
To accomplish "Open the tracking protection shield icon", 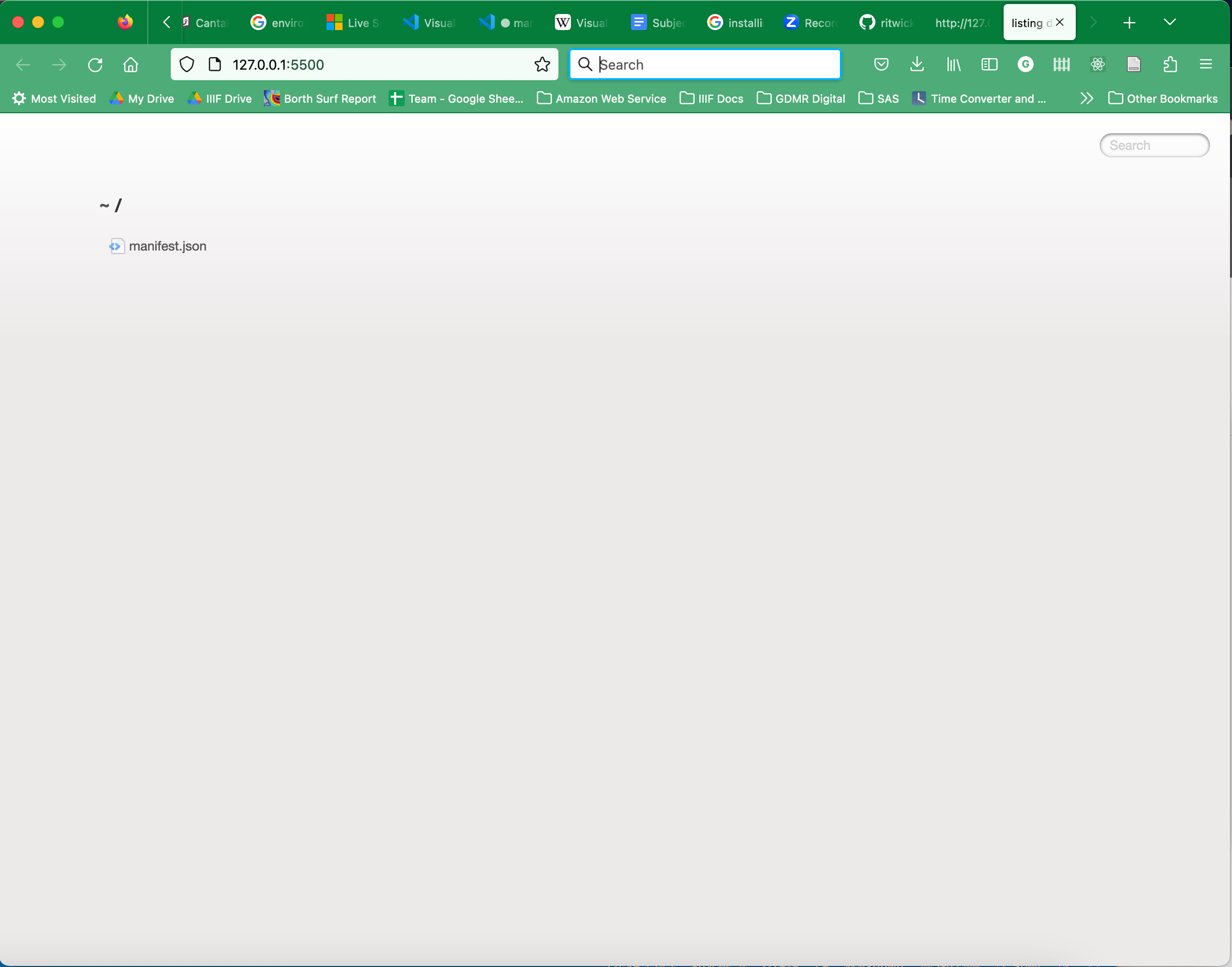I will point(187,65).
